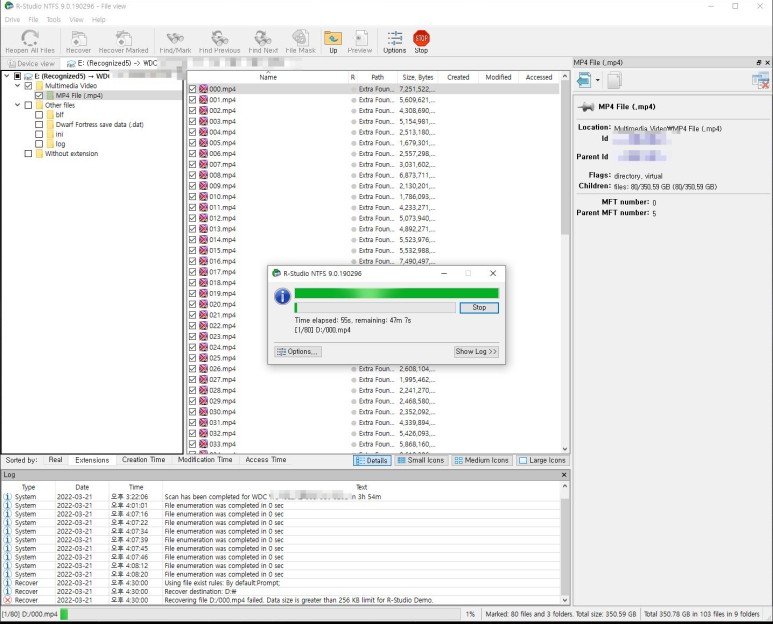This screenshot has width=773, height=624.
Task: Select the Details view button
Action: click(x=372, y=460)
